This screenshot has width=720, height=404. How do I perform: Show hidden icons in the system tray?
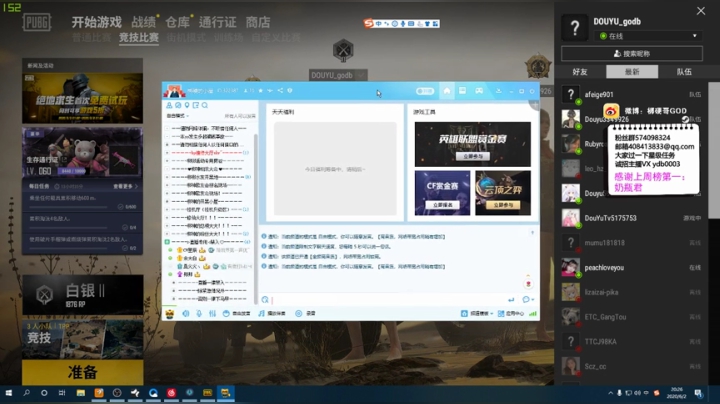point(610,393)
